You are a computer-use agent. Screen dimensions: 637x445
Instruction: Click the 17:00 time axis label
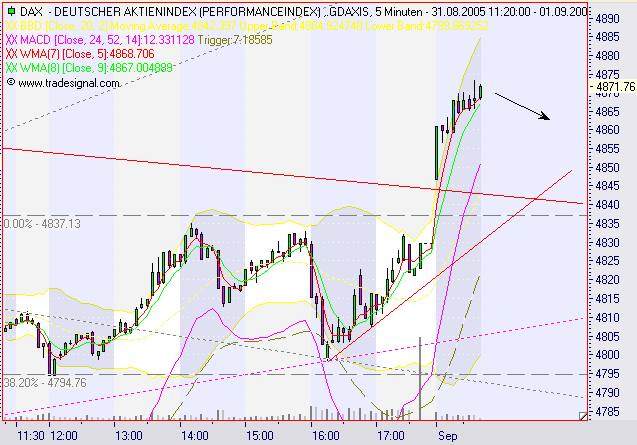click(x=390, y=436)
